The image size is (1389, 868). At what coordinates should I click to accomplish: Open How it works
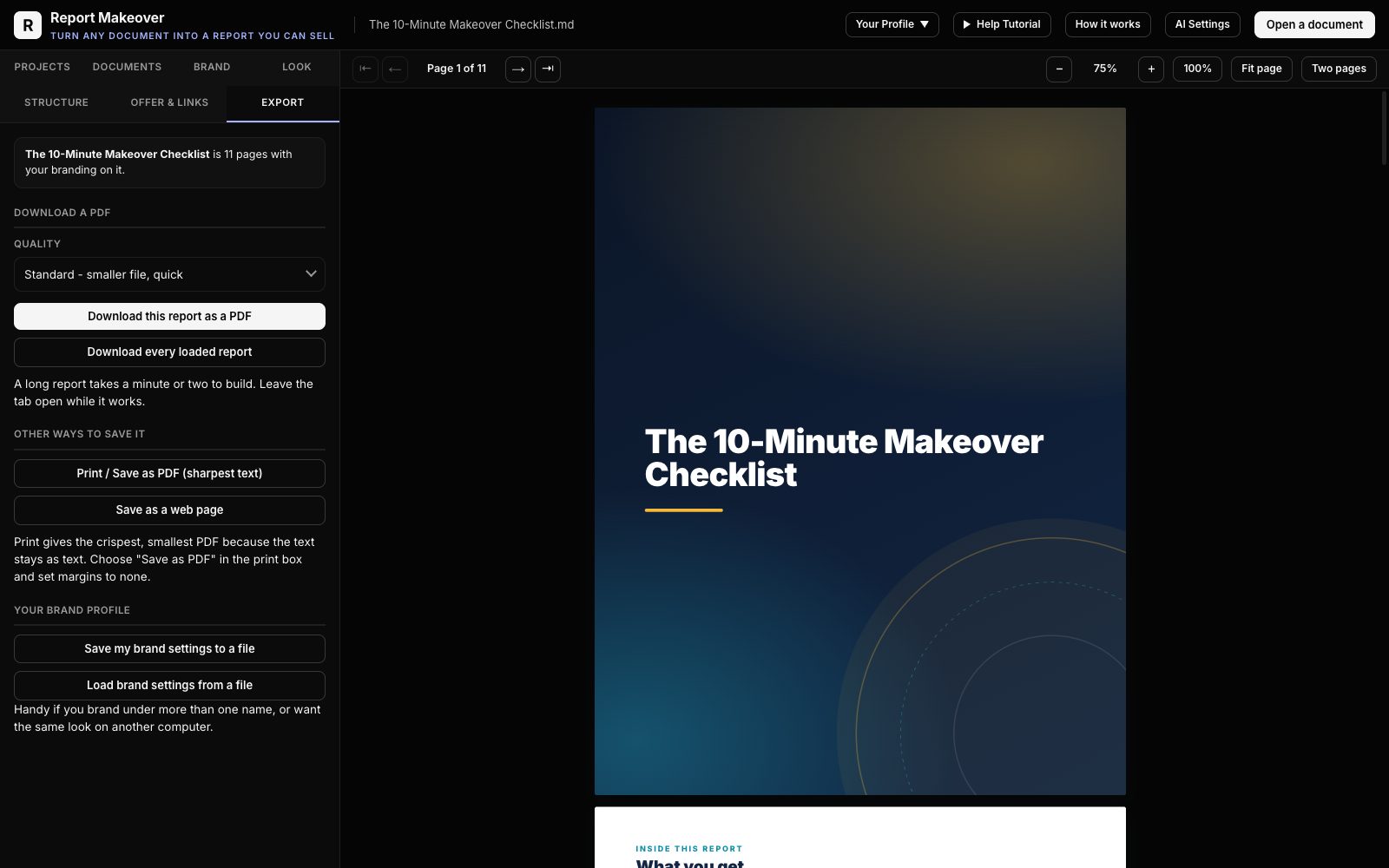[1108, 24]
